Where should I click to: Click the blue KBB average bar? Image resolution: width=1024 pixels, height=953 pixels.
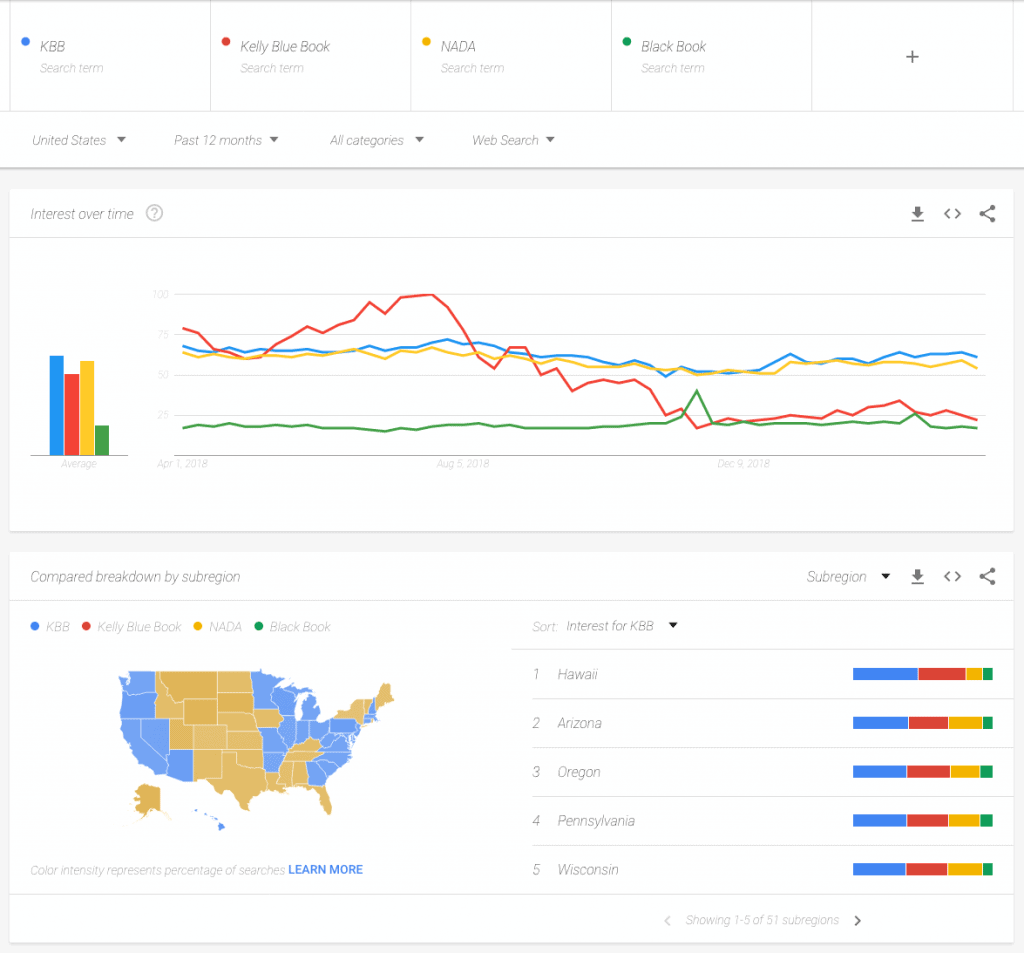coord(57,405)
